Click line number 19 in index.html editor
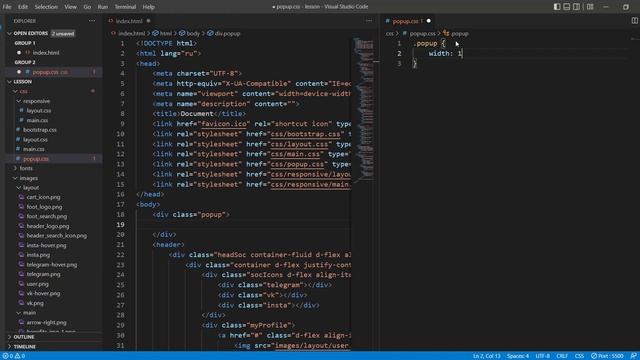This screenshot has width=640, height=360. 120,224
